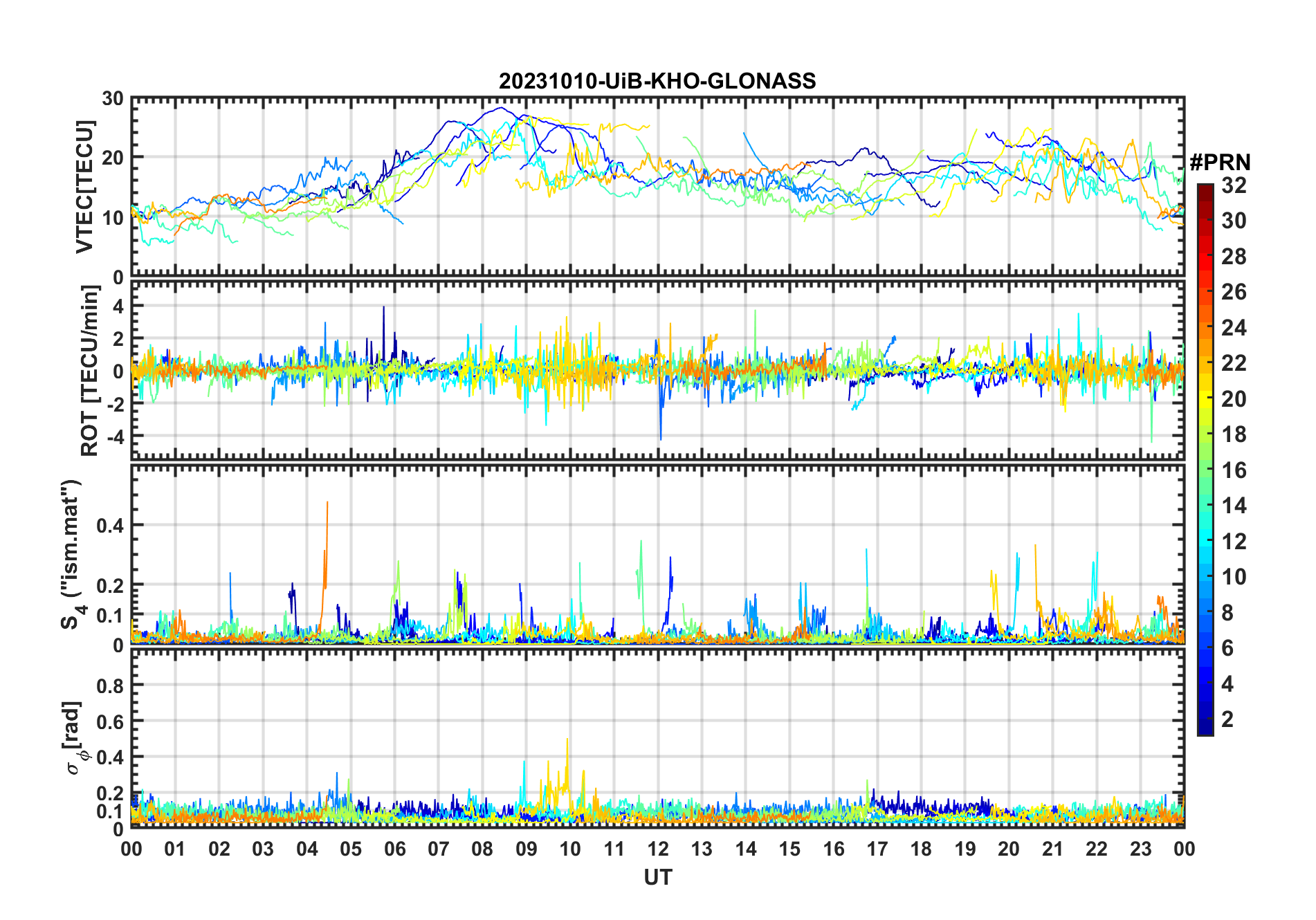Screen dimensions: 1316x920
Task: Click UT axis hour tick 19
Action: click(965, 849)
